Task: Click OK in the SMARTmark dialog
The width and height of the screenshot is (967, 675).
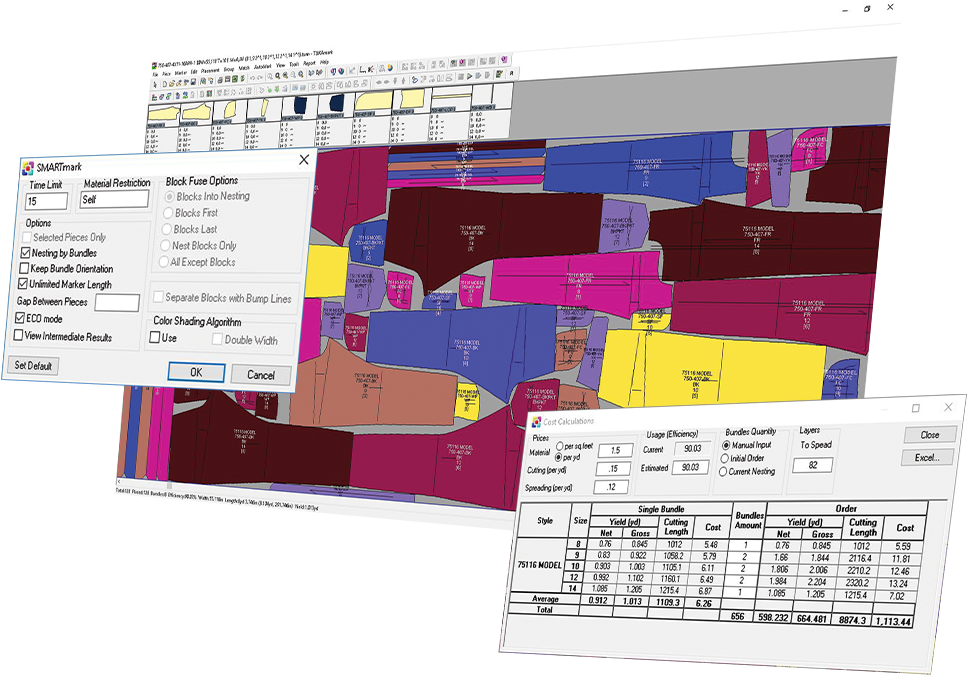Action: tap(196, 372)
